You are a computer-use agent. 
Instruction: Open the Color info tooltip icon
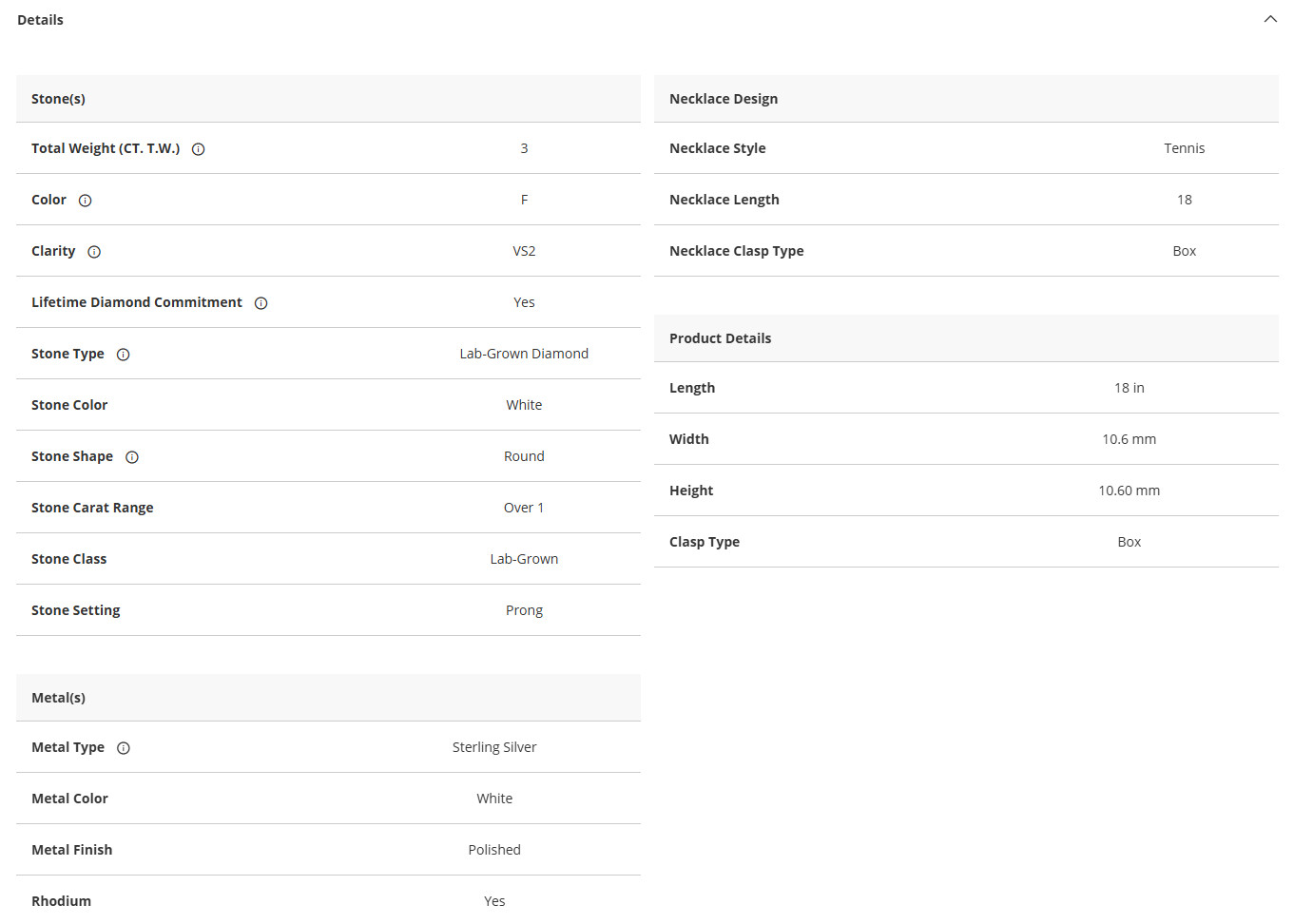click(85, 201)
